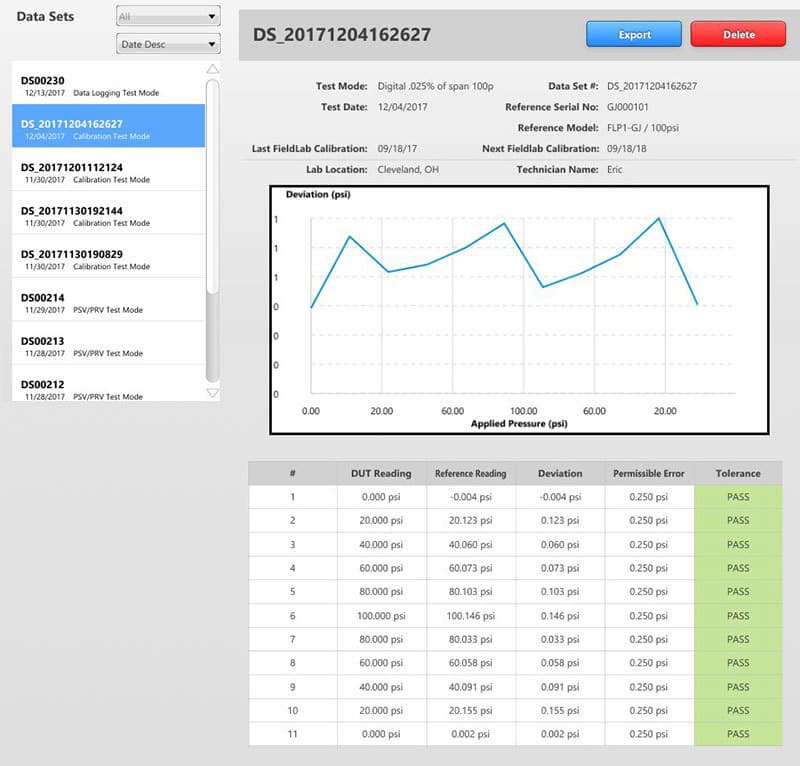Select data set DS00230
Viewport: 800px width, 766px height.
[108, 86]
